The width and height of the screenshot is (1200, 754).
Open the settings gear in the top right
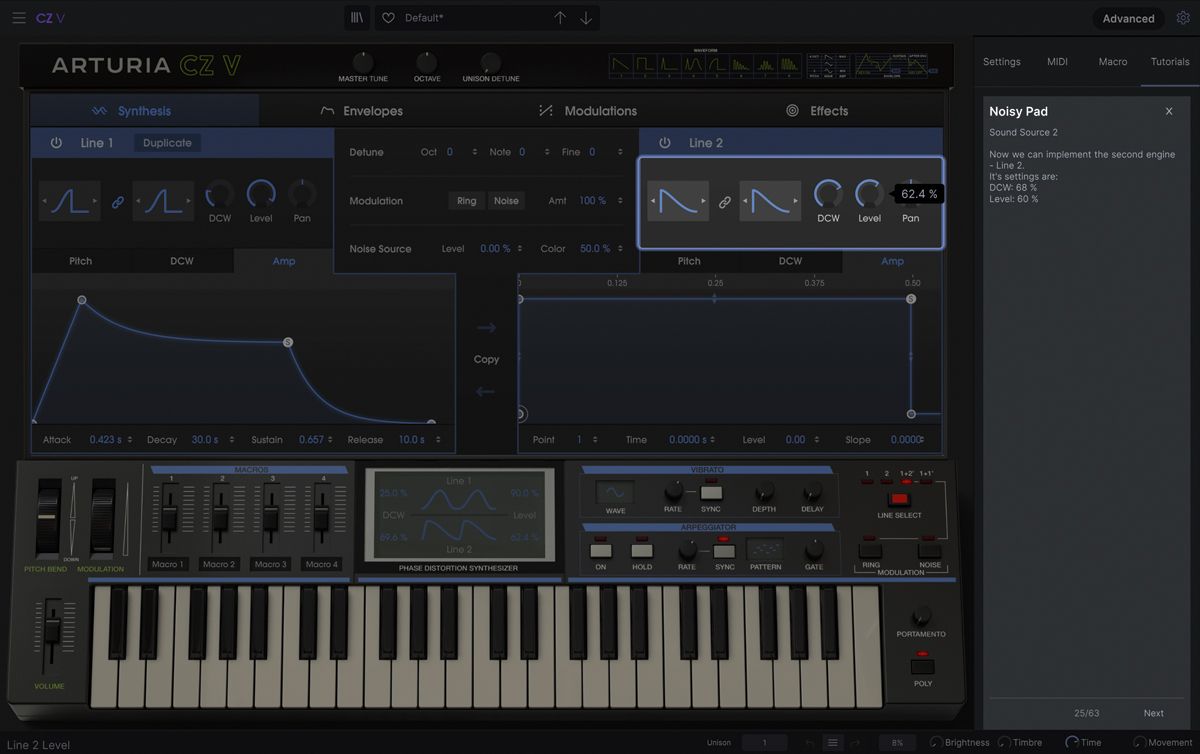(x=1186, y=17)
